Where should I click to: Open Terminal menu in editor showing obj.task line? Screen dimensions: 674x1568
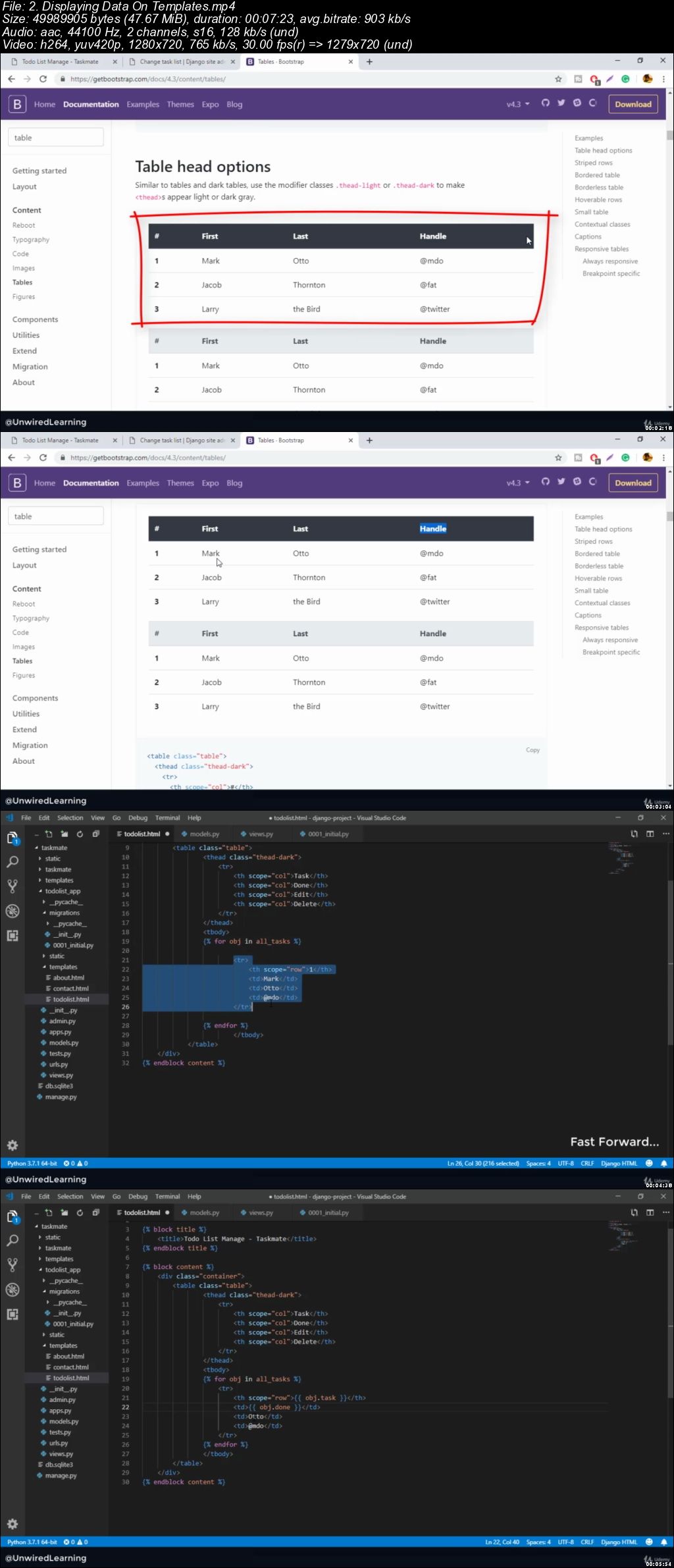[x=167, y=1197]
